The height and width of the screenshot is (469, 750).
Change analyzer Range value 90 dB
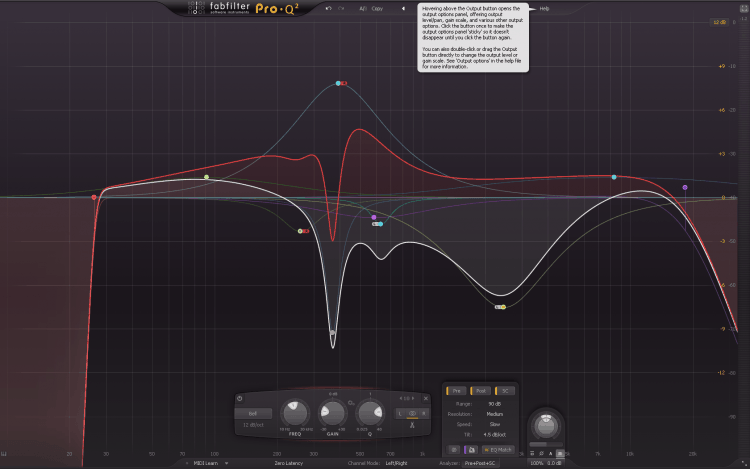click(495, 404)
